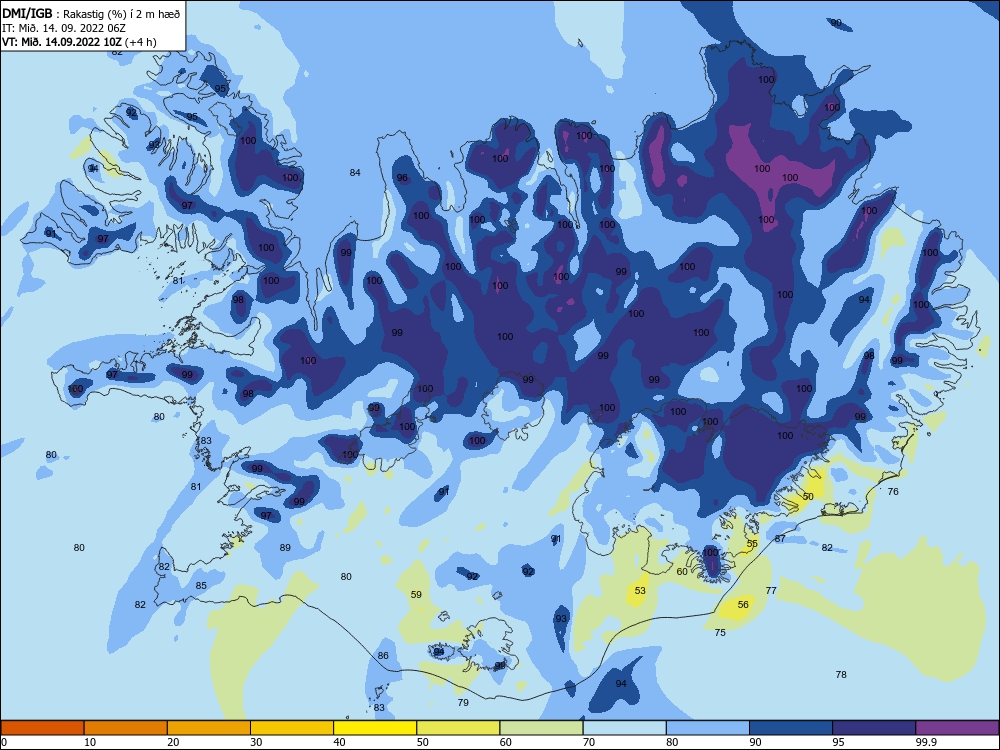Select the "78" humidity value on the map
Image resolution: width=1000 pixels, height=750 pixels.
[841, 674]
